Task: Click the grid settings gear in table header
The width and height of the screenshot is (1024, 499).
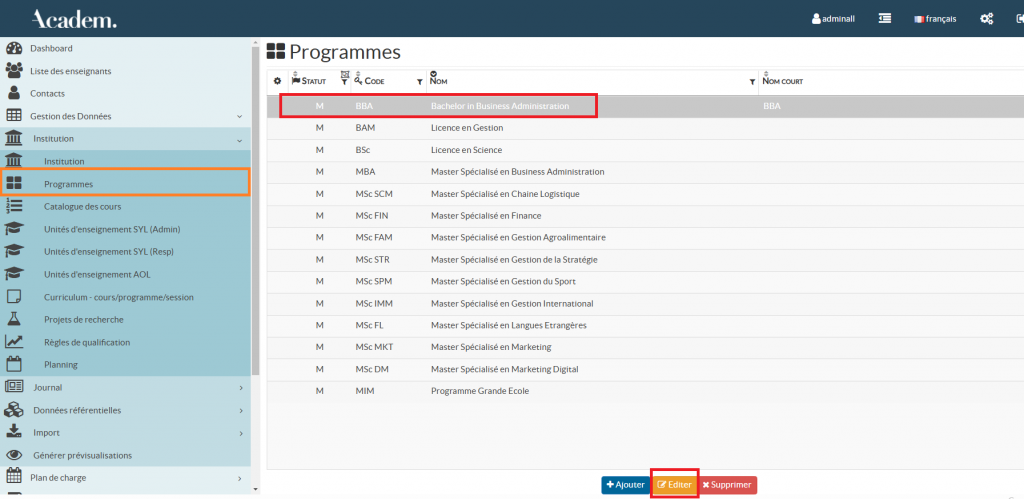Action: coord(278,80)
